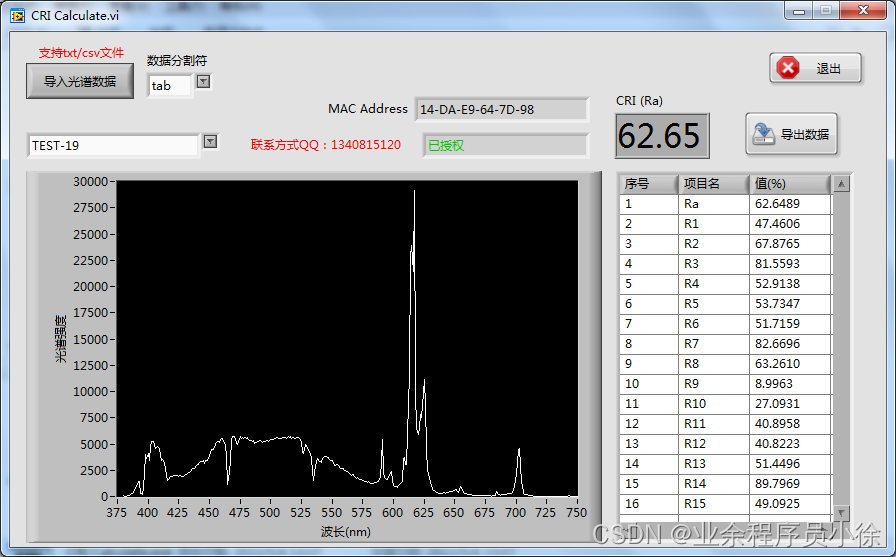Click the 值(%) column header
Screen dimensions: 896x557
(x=790, y=184)
